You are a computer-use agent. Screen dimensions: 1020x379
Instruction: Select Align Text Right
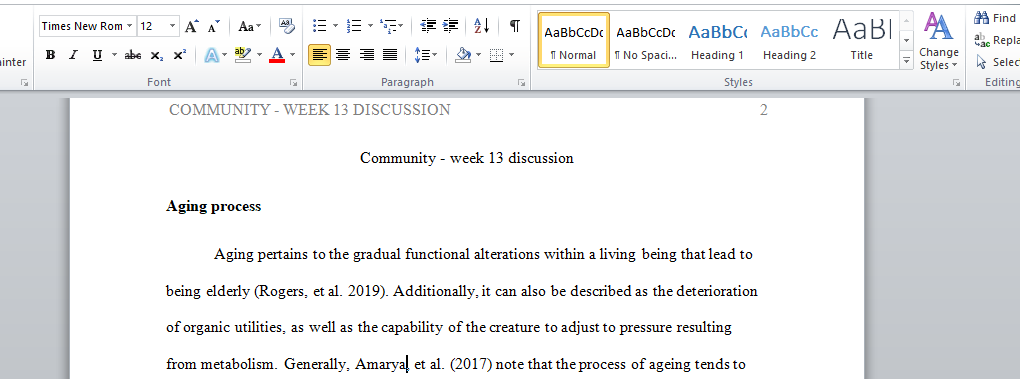[x=366, y=55]
